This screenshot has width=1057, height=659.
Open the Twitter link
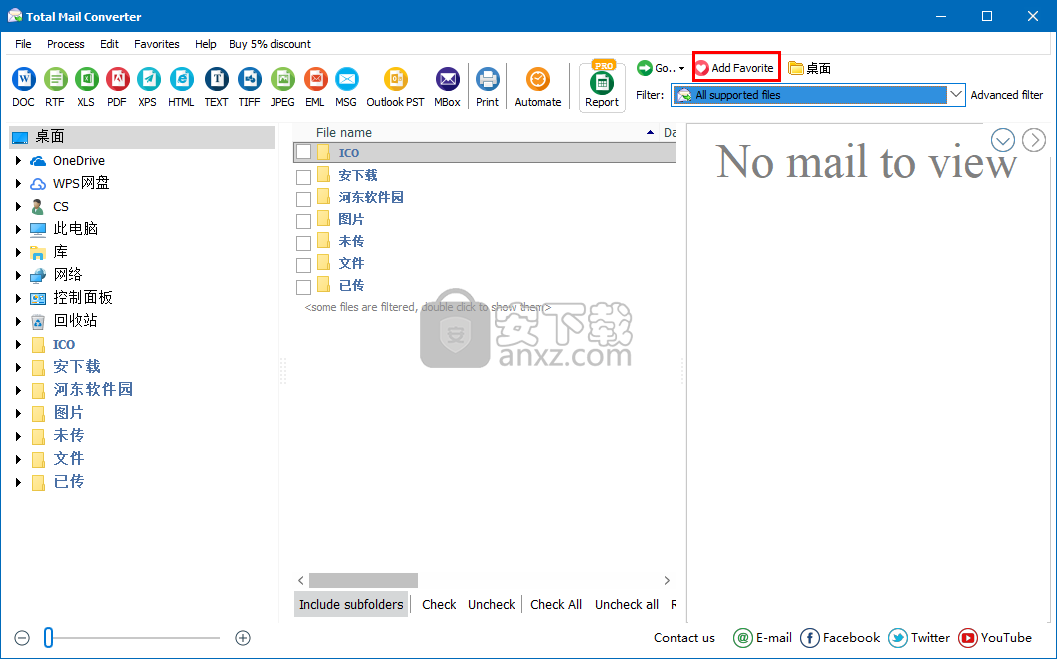919,637
